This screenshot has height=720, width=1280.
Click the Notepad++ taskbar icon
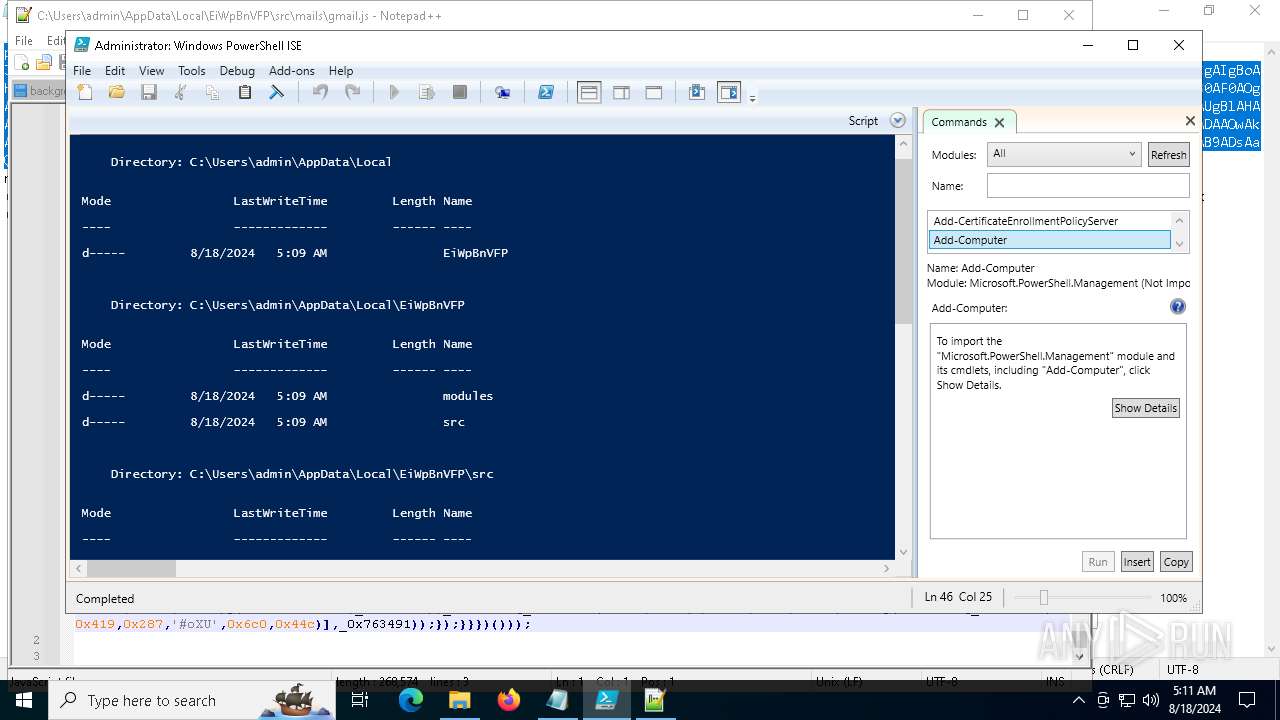655,700
